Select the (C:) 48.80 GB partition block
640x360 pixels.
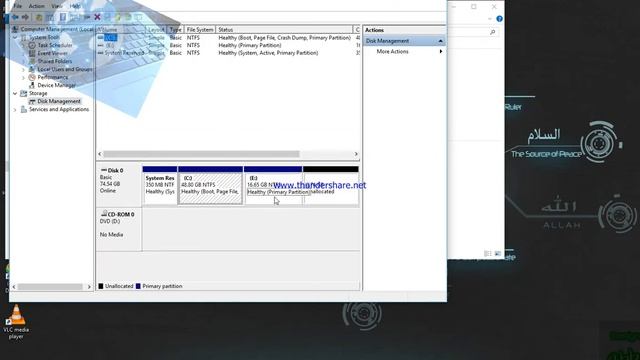210,185
